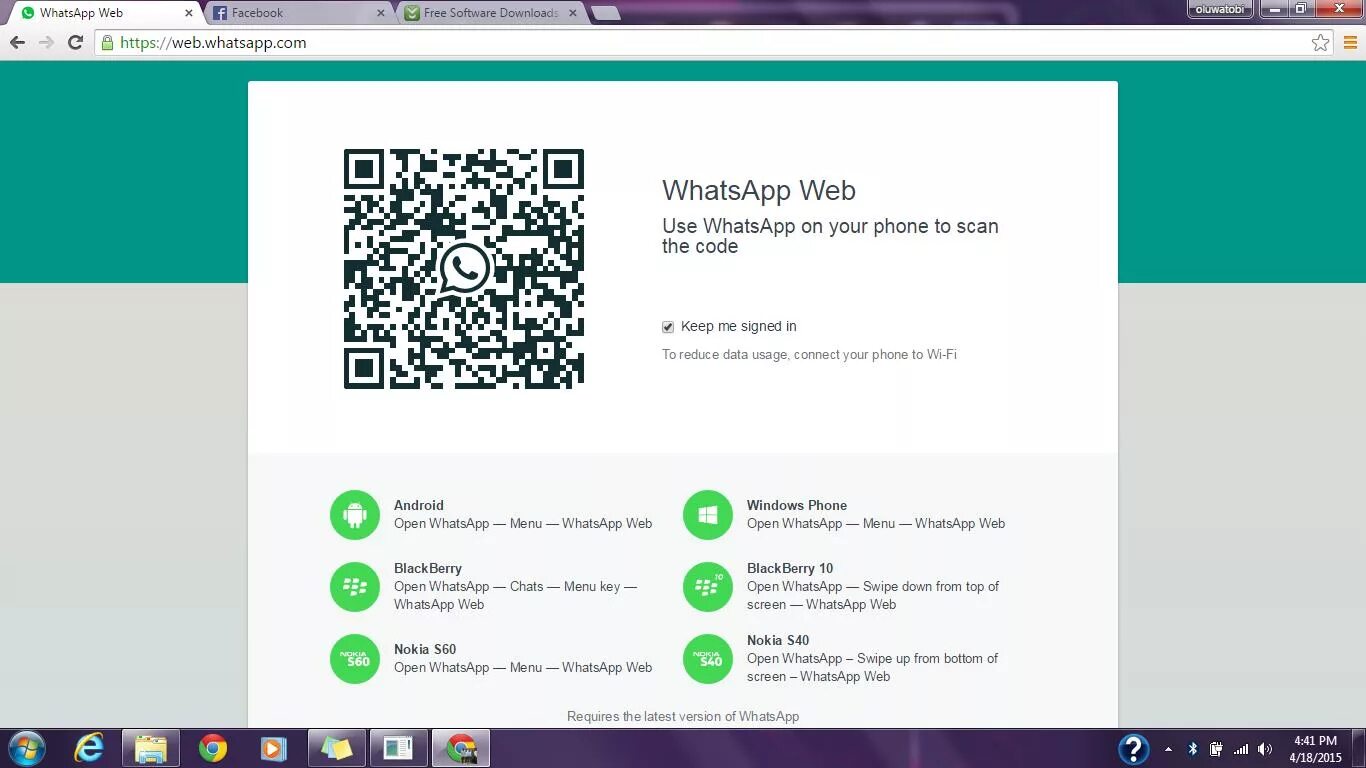Click the green HTTPS padlock icon
Image resolution: width=1366 pixels, height=768 pixels.
[107, 42]
